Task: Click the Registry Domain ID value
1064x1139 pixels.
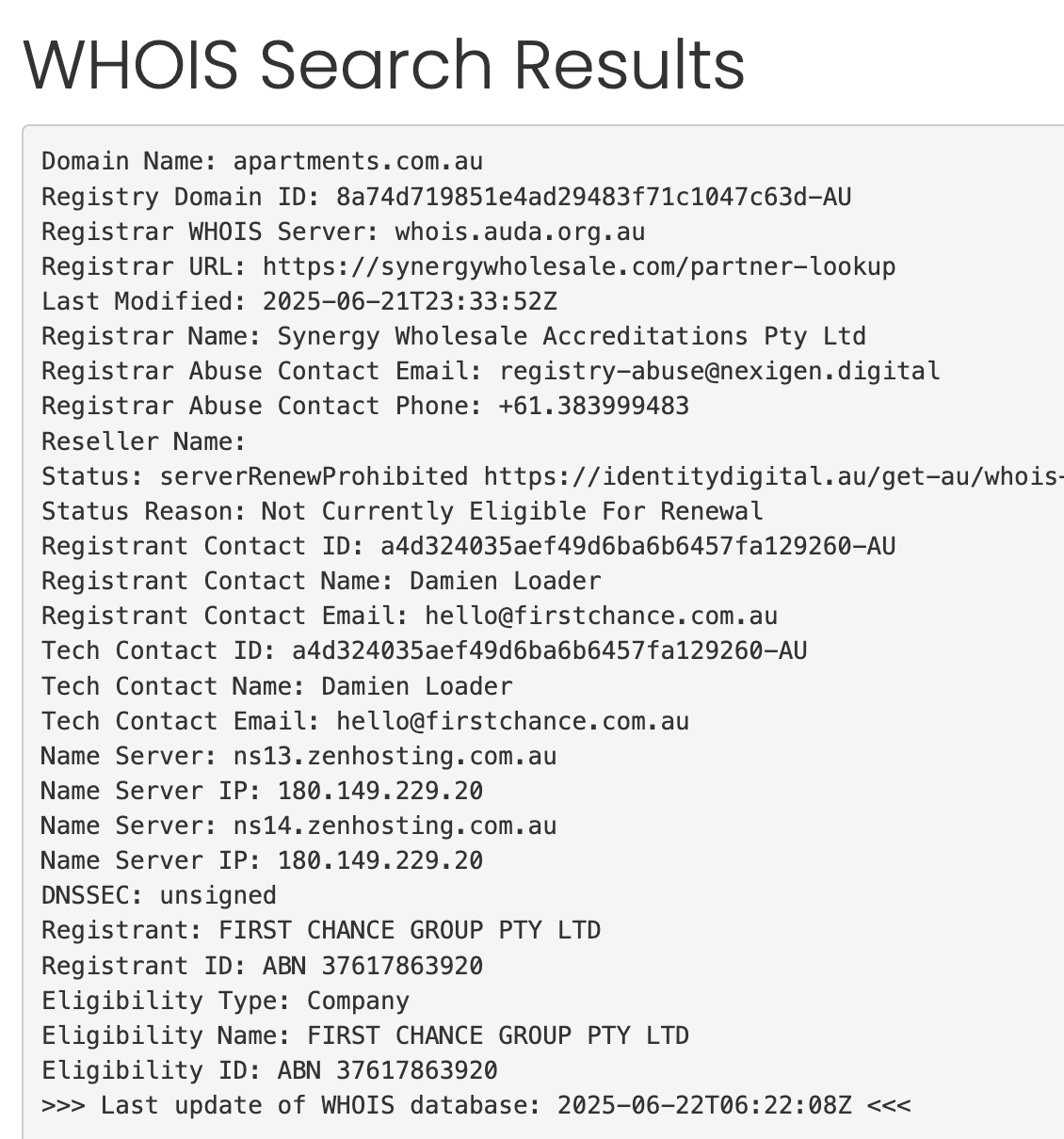Action: 593,197
